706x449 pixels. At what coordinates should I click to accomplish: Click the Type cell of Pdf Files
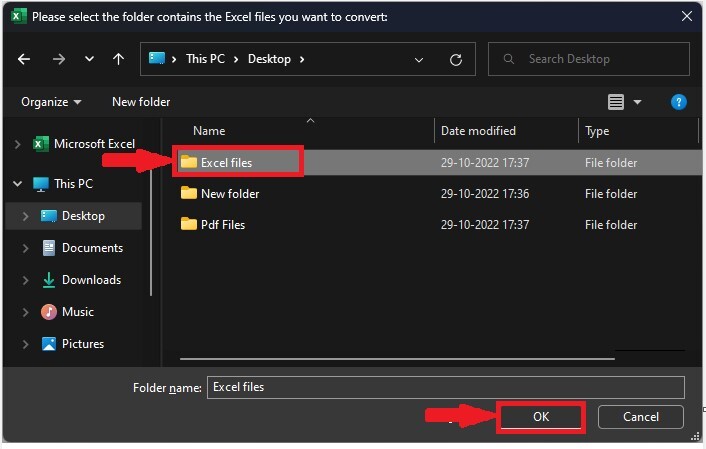[x=611, y=225]
